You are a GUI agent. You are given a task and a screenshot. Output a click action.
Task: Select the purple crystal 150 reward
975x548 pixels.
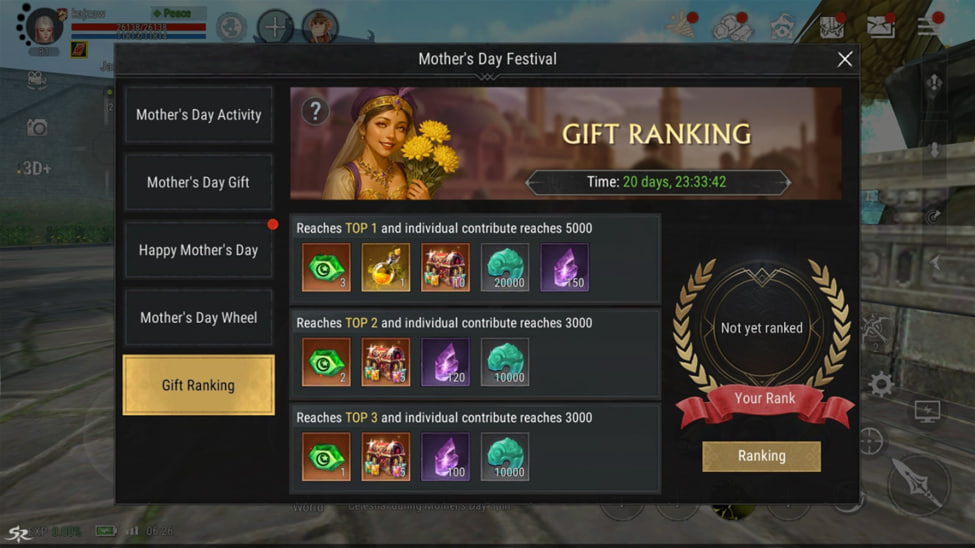pos(565,267)
